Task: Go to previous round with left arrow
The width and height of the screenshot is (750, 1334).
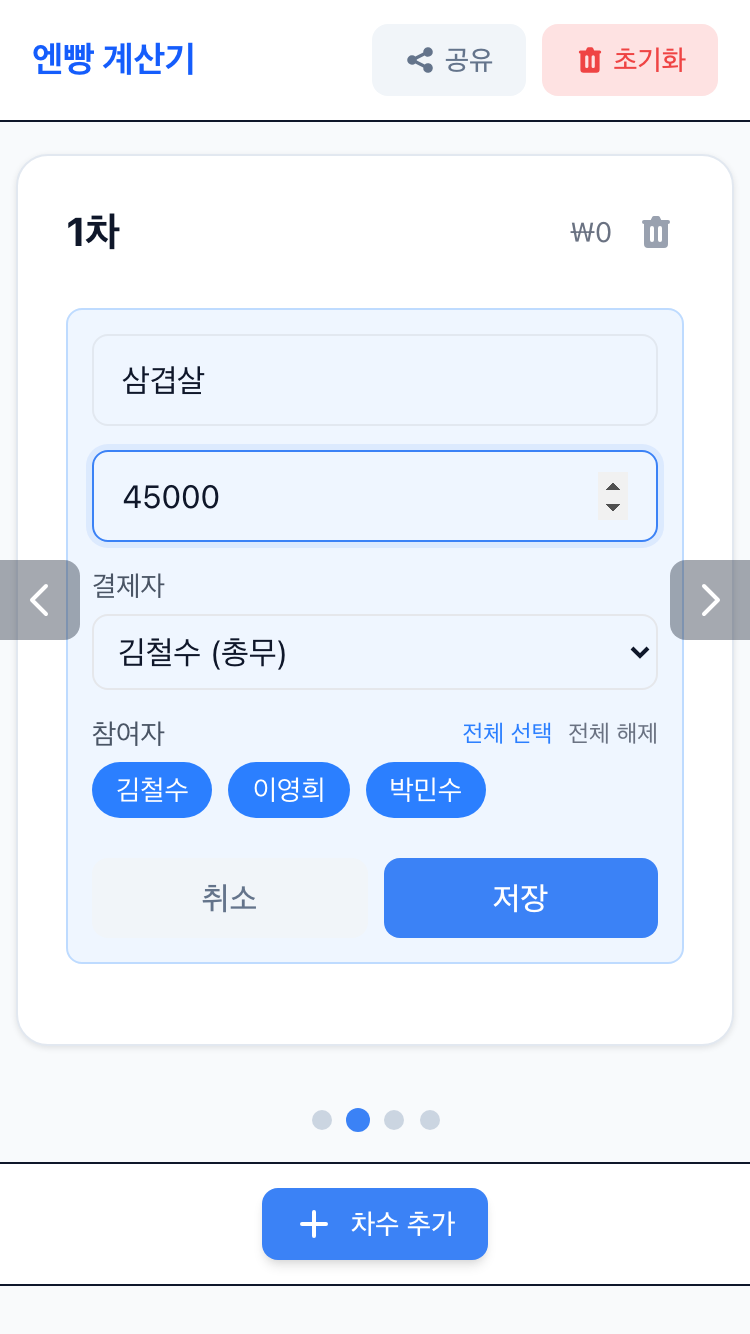Action: [40, 600]
